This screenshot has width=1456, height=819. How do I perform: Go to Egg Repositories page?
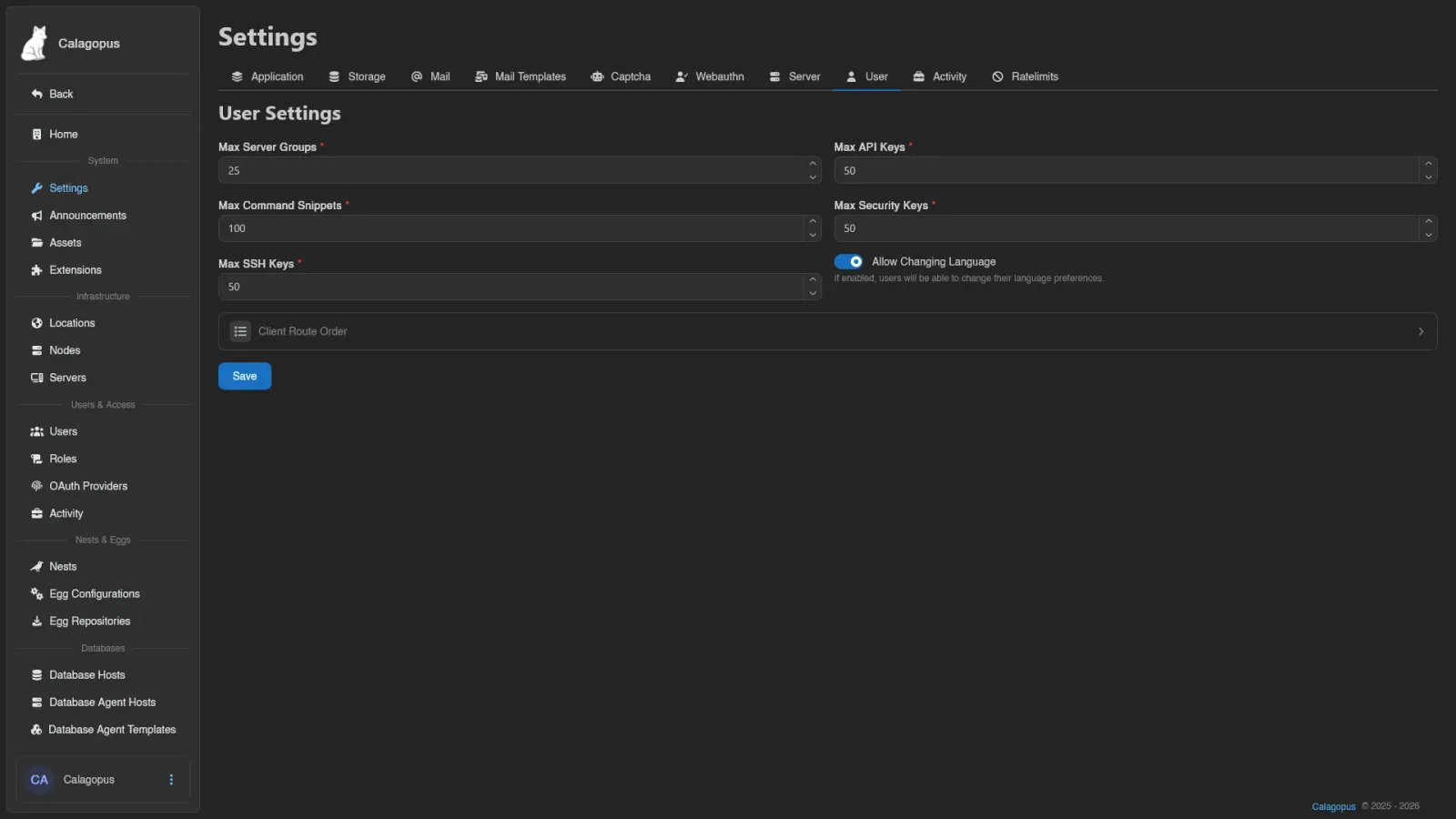pyautogui.click(x=103, y=621)
